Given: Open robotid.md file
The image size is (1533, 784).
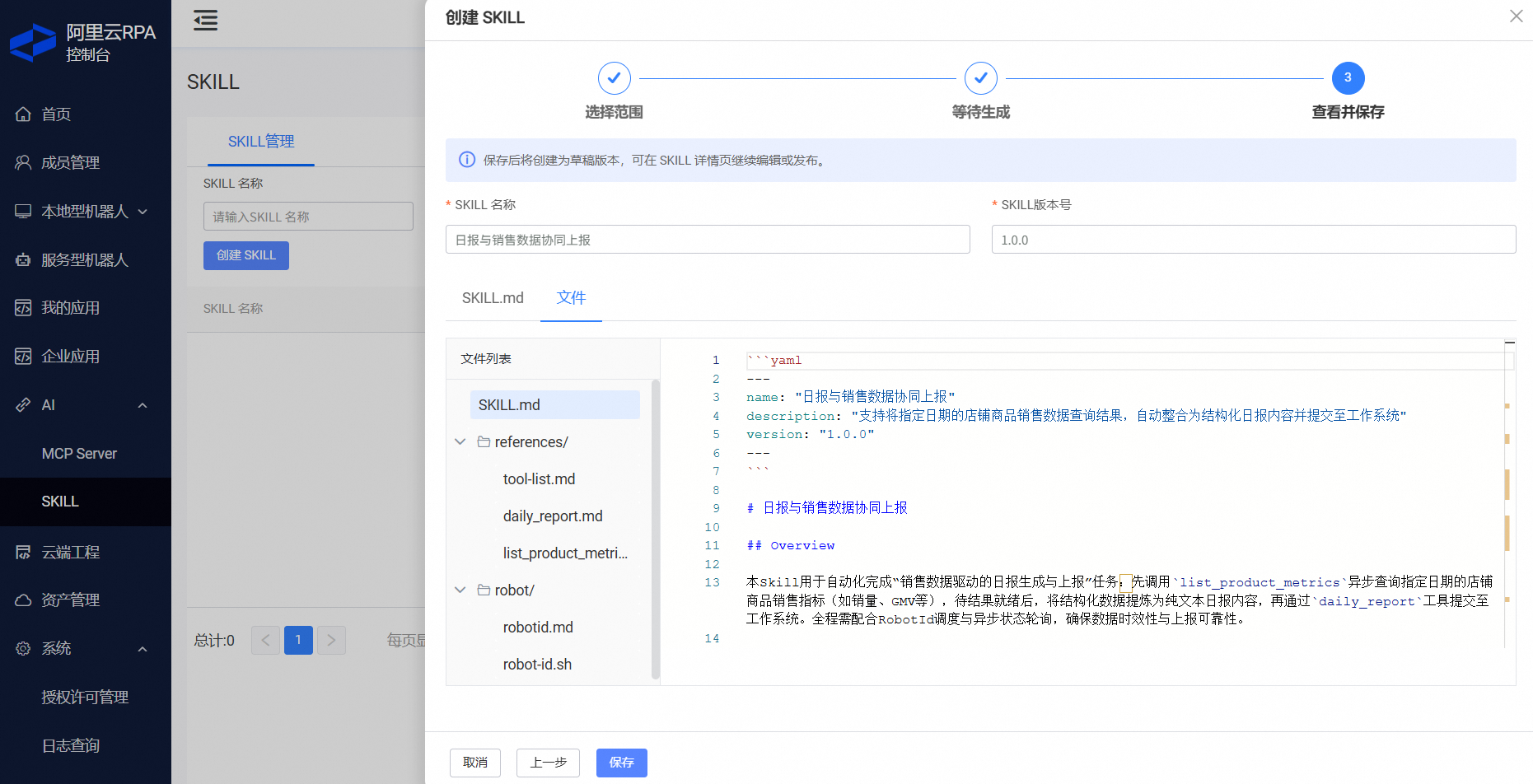Looking at the screenshot, I should (538, 628).
